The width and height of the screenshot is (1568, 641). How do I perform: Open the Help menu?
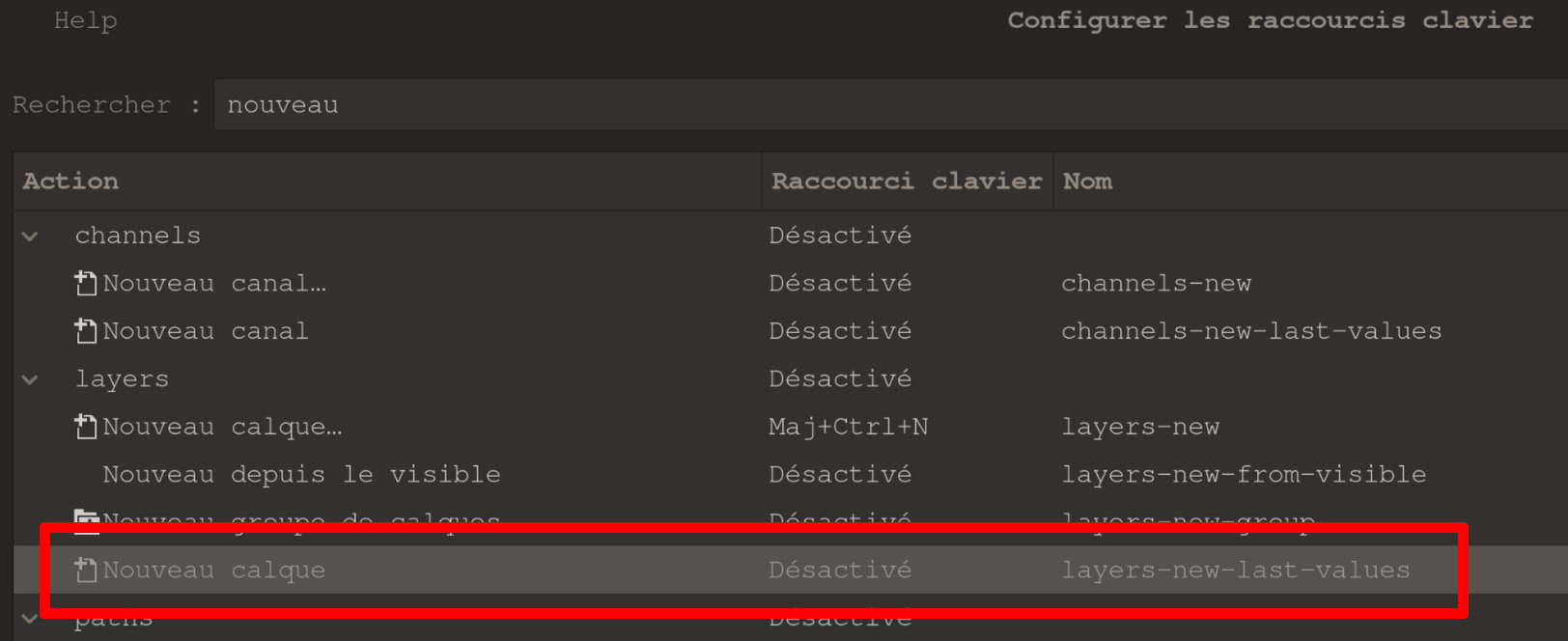click(85, 20)
